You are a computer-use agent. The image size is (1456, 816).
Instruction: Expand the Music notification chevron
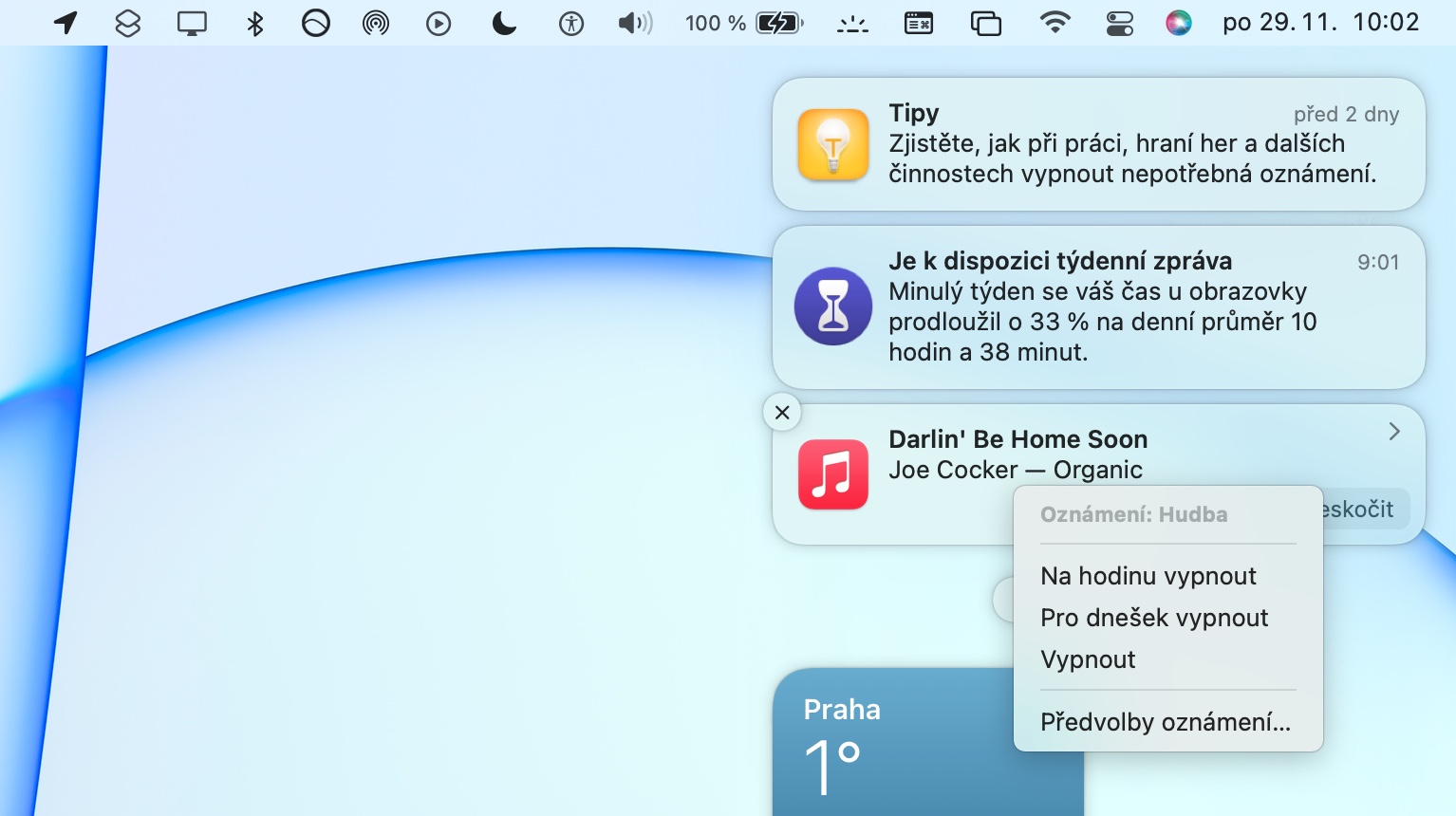point(1393,432)
